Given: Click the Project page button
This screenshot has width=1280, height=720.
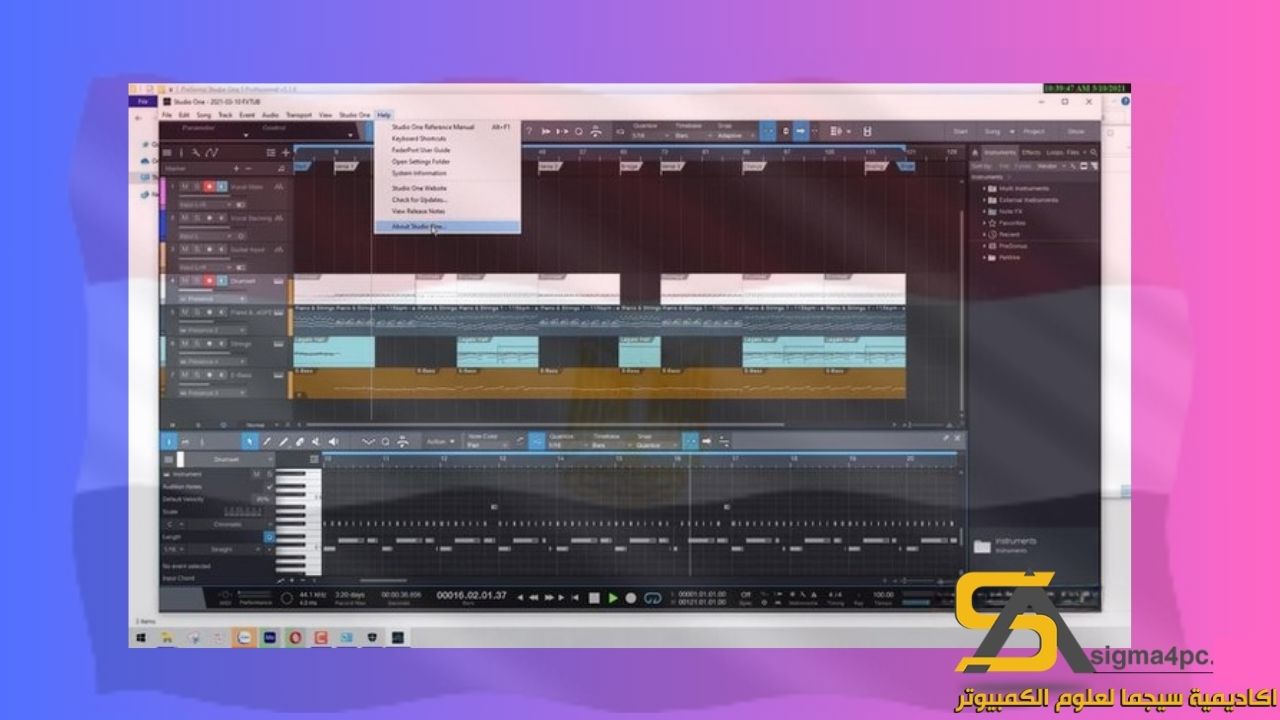Looking at the screenshot, I should [x=1033, y=131].
